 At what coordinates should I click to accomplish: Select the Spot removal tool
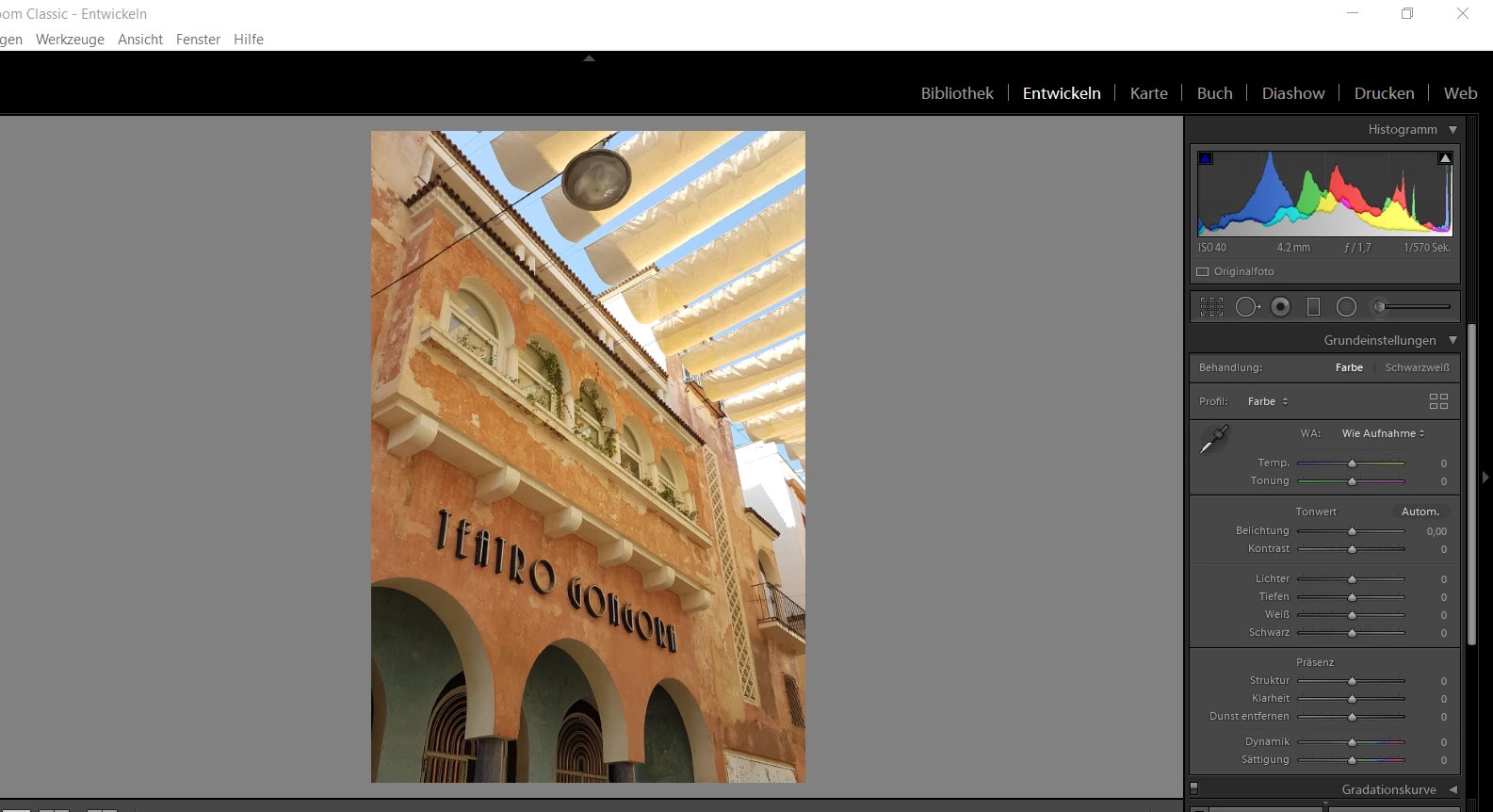(x=1248, y=306)
